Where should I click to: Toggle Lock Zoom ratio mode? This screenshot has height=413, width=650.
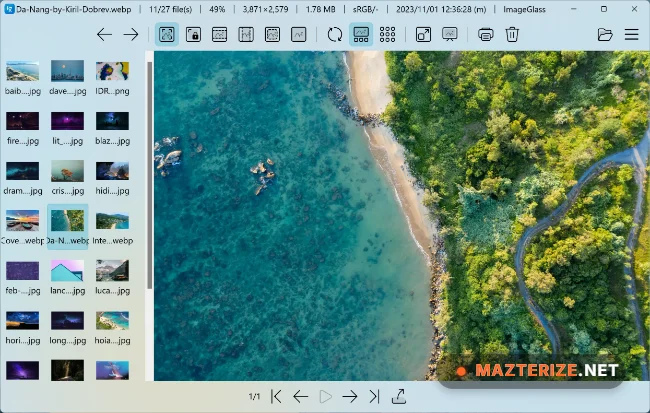193,34
